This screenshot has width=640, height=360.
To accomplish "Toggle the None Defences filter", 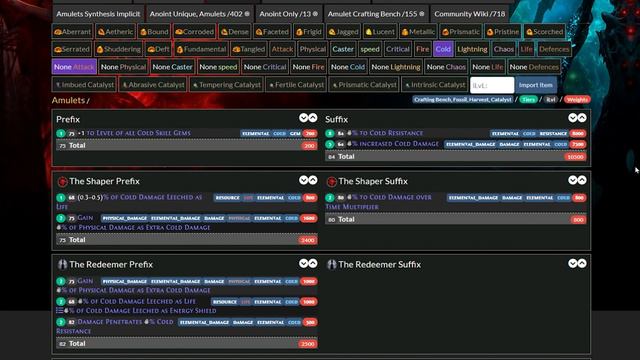I will tap(534, 67).
